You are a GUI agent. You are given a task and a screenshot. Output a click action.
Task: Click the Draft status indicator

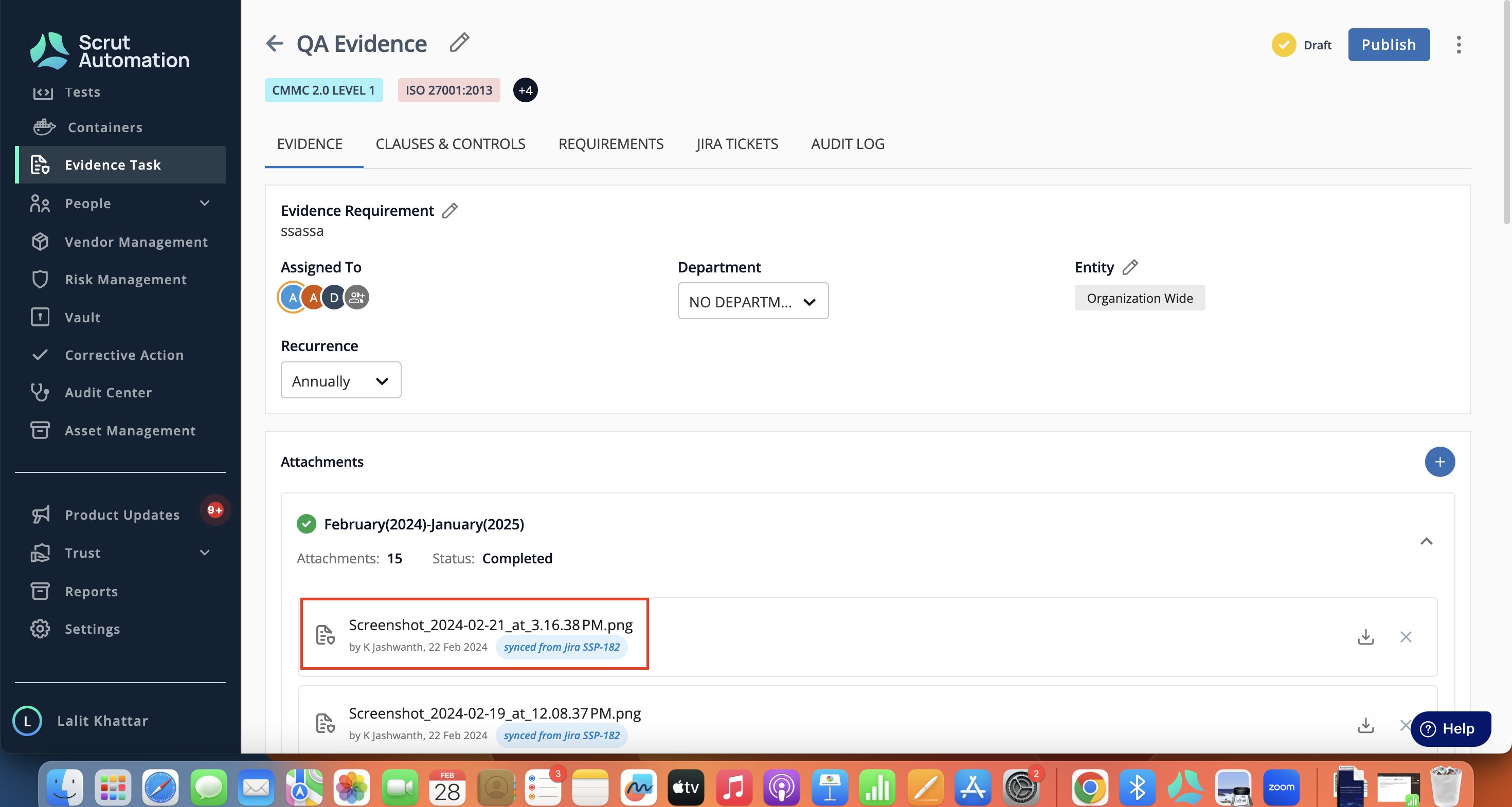pyautogui.click(x=1301, y=45)
